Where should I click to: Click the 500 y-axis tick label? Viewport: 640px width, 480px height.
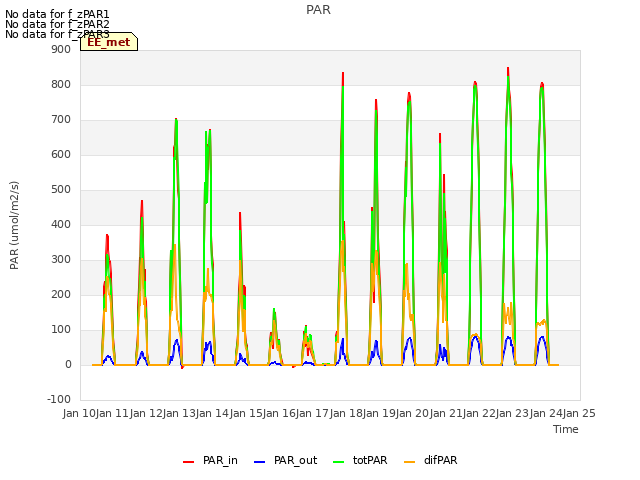pyautogui.click(x=61, y=190)
